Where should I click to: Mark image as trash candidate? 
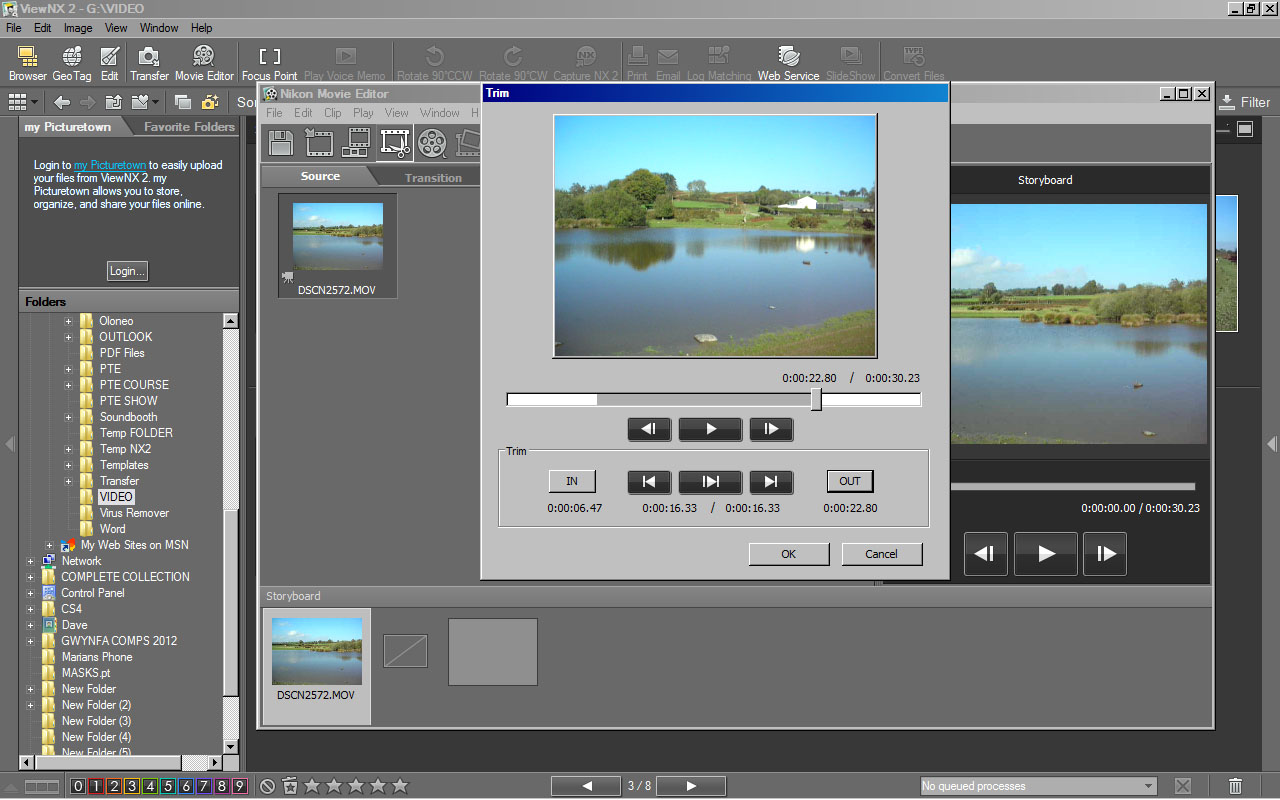tap(290, 786)
